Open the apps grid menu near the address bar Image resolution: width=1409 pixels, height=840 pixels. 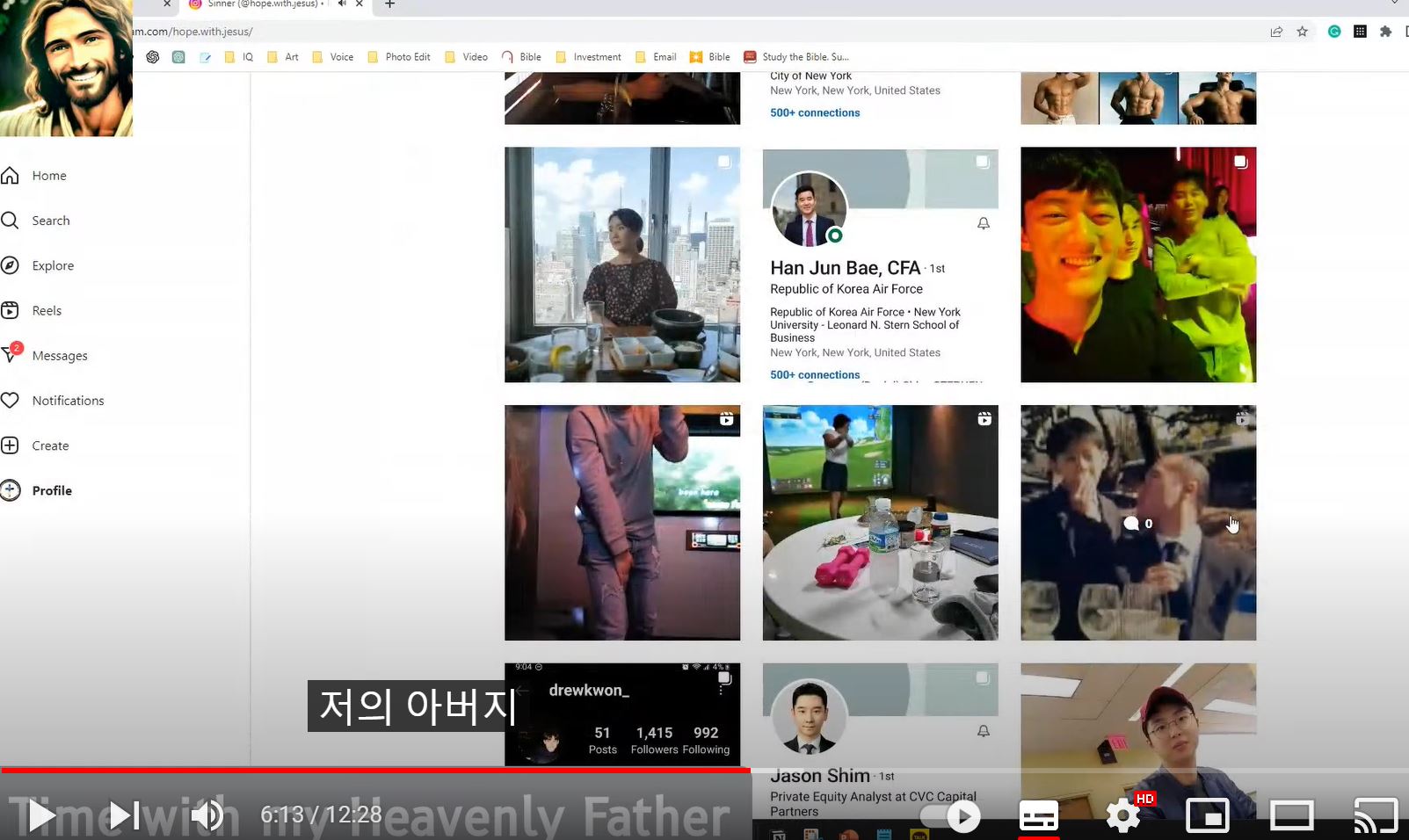click(1360, 31)
